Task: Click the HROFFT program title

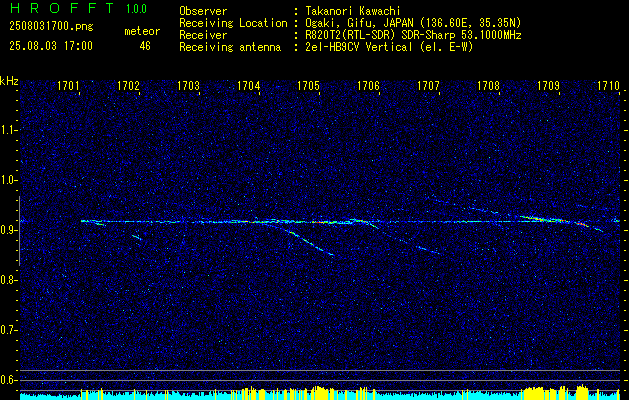Action: [x=62, y=8]
